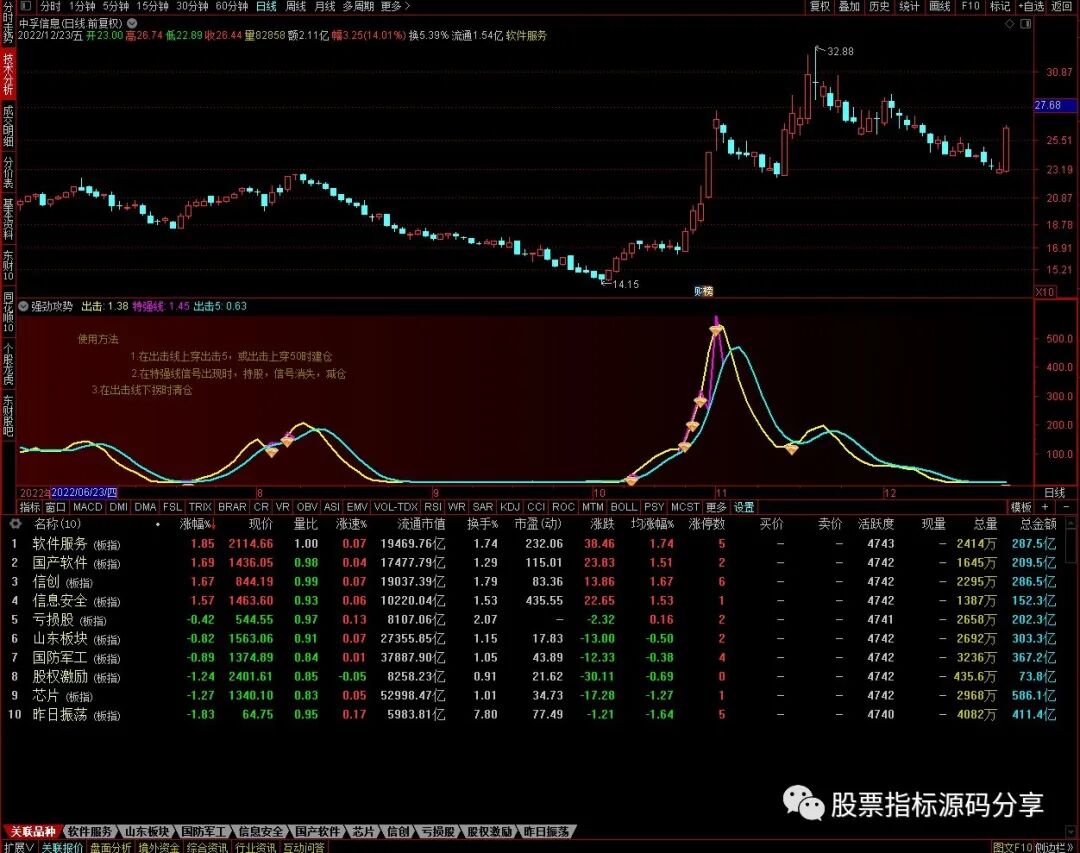The width and height of the screenshot is (1080, 853).
Task: Open 成交明细 in the left sidebar
Action: 8,125
